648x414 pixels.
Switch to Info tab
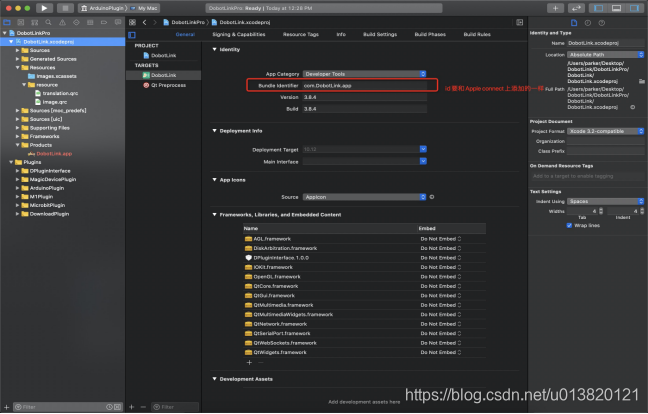point(341,34)
